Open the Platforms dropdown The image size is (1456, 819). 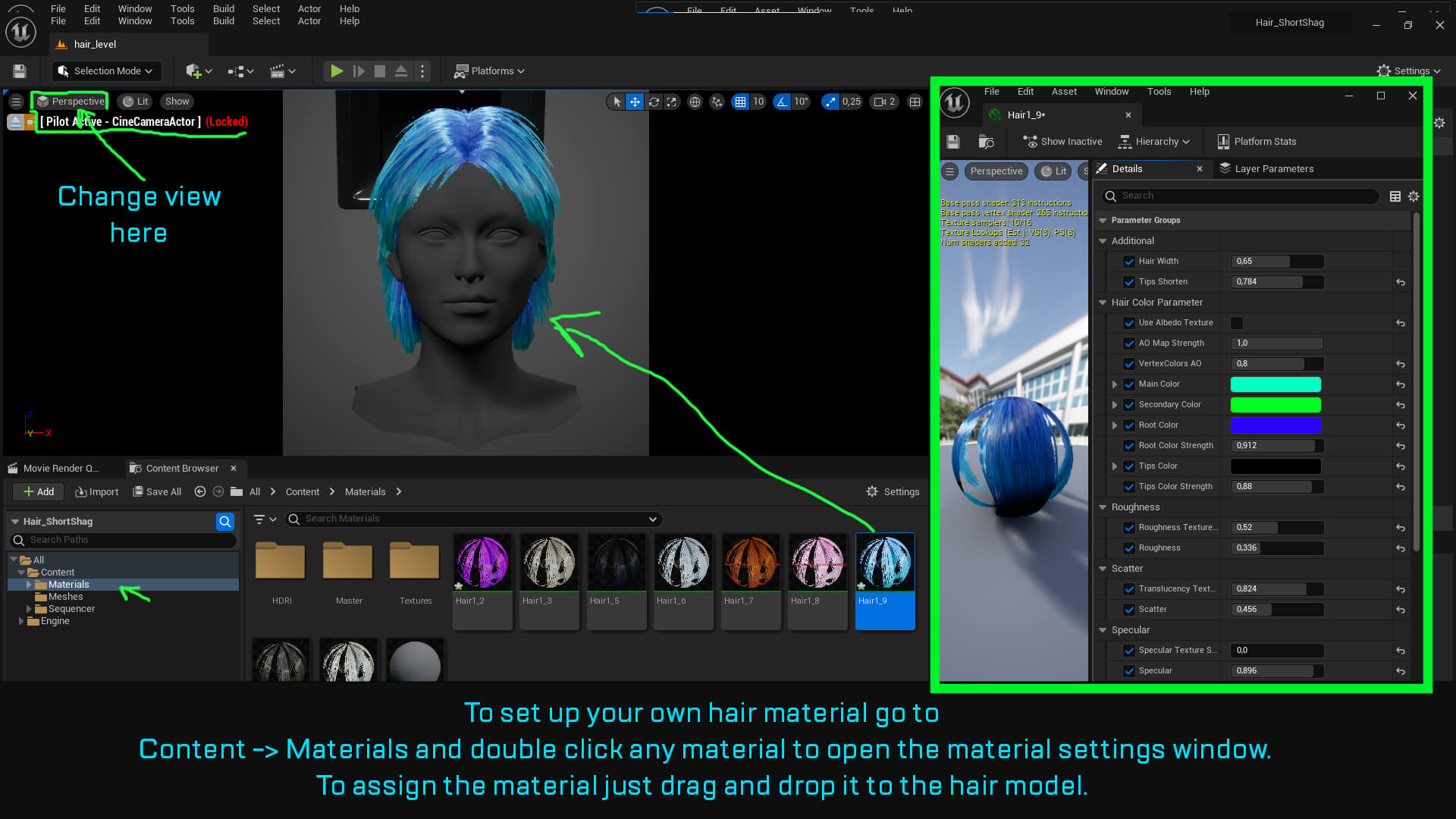click(x=489, y=71)
